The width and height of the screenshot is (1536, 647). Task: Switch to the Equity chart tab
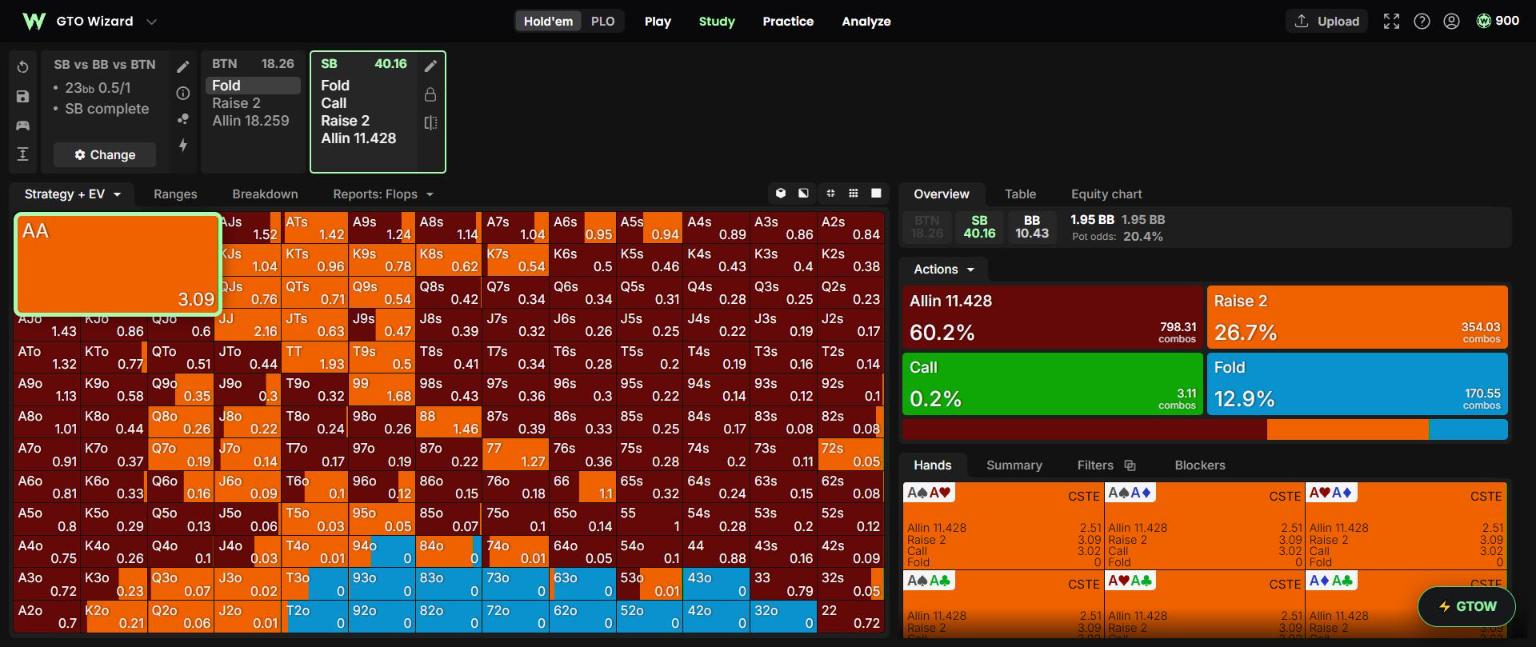pyautogui.click(x=1106, y=194)
